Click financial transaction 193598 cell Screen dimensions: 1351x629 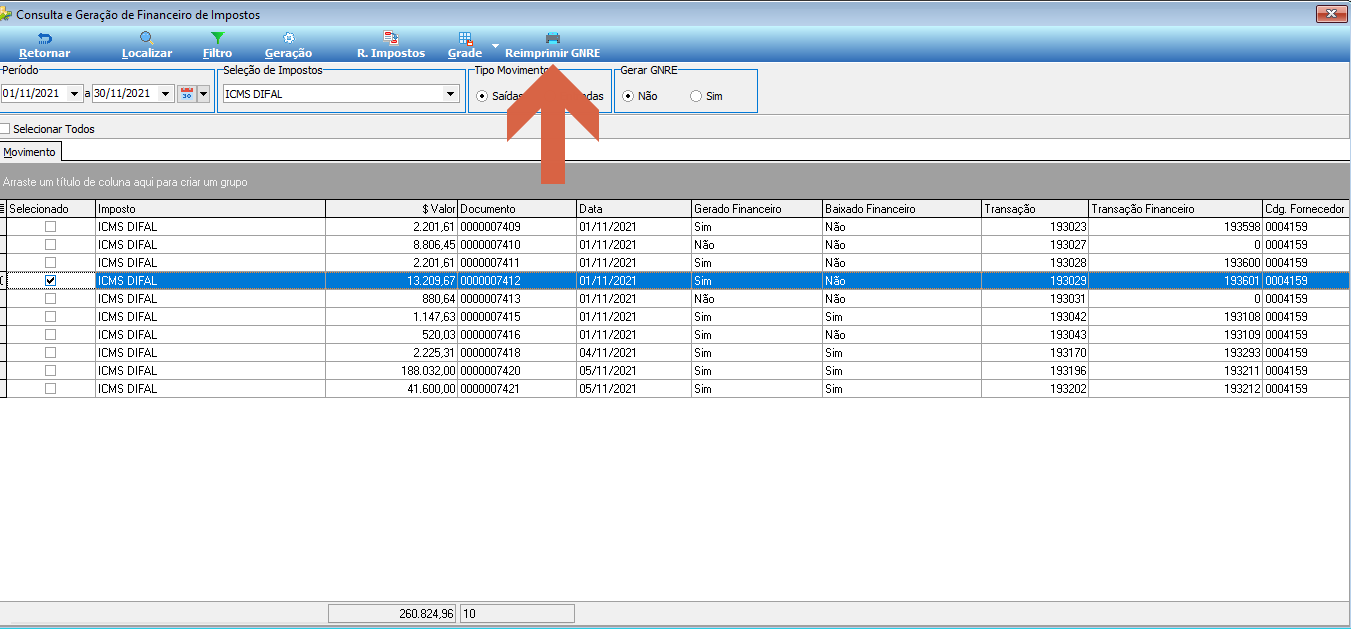click(x=1175, y=227)
